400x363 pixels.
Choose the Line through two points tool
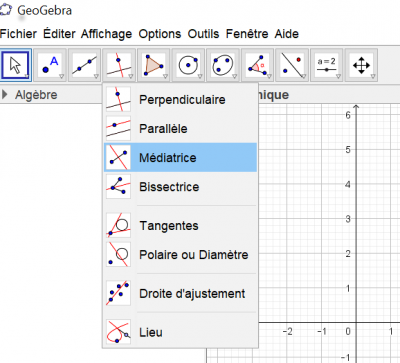click(x=85, y=65)
